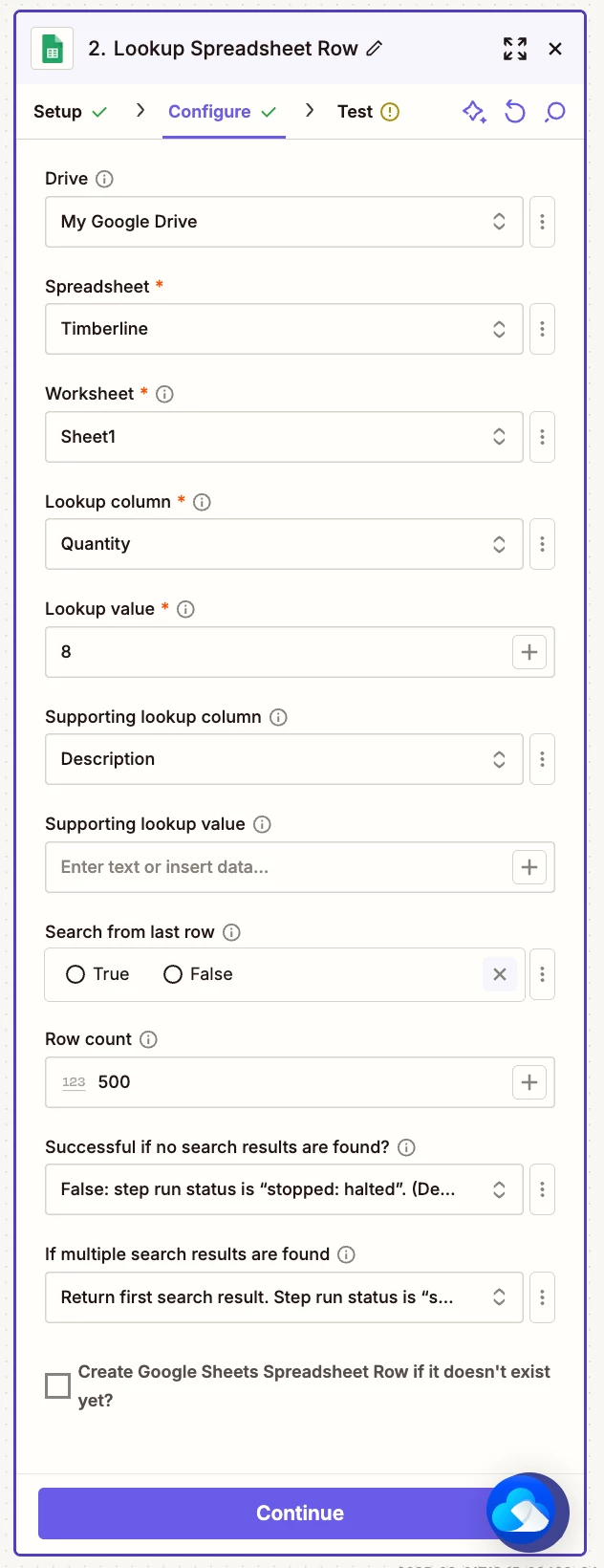The height and width of the screenshot is (1568, 604).
Task: Open the My Google Drive dropdown
Action: pos(284,222)
